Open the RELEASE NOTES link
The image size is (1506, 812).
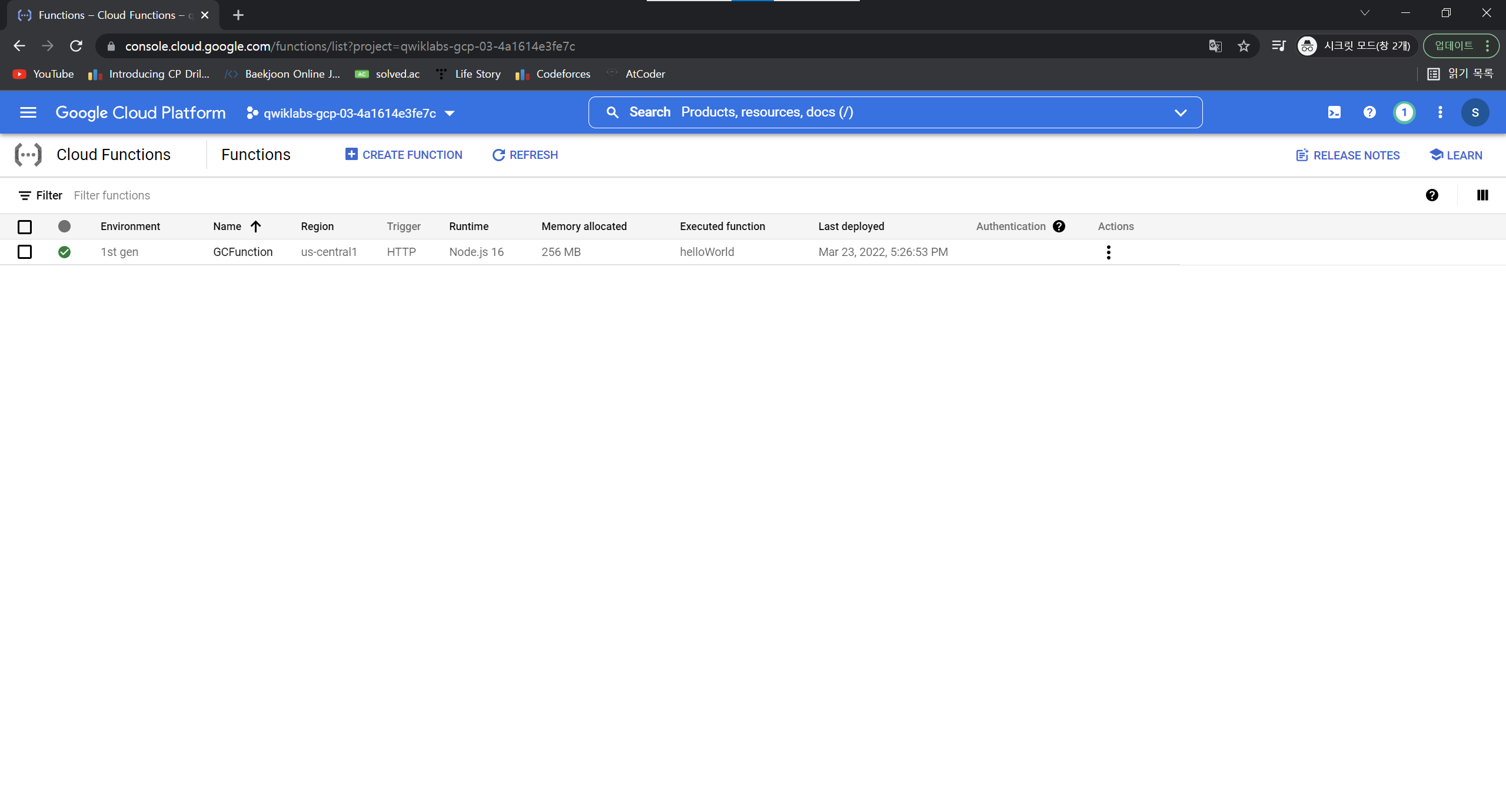click(x=1348, y=155)
